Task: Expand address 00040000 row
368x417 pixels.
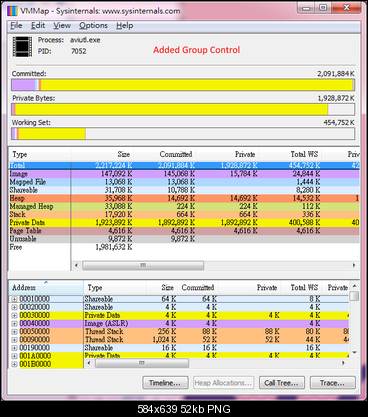Action: (x=14, y=324)
